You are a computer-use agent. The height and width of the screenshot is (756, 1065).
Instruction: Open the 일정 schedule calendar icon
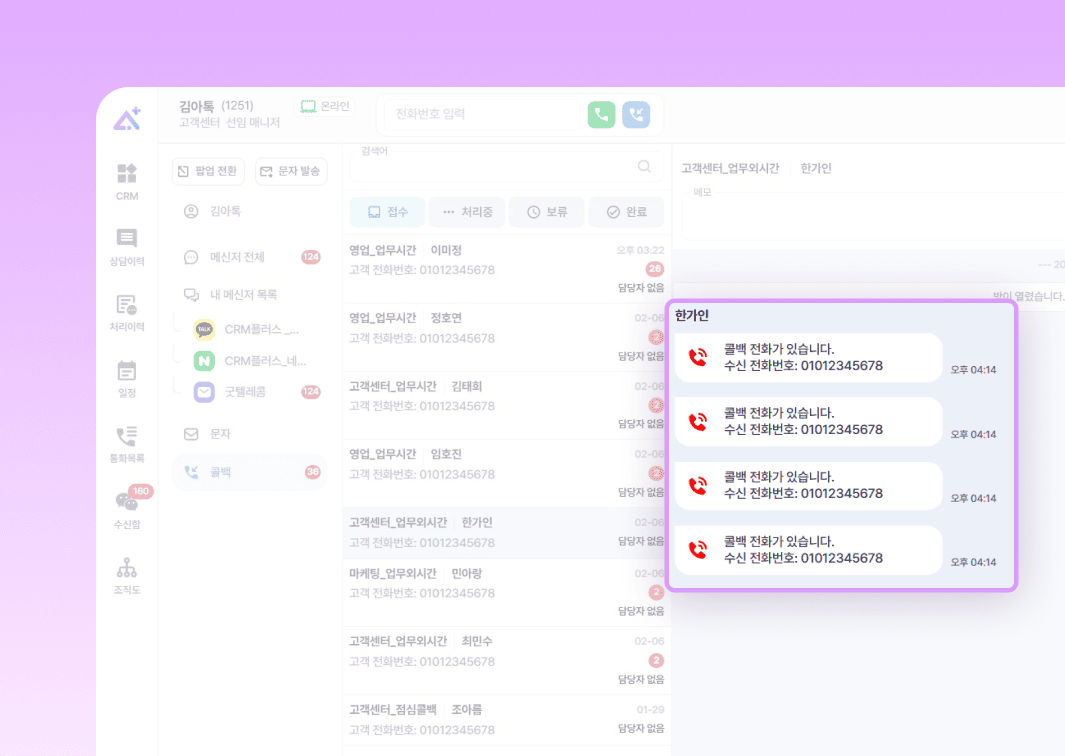[126, 378]
